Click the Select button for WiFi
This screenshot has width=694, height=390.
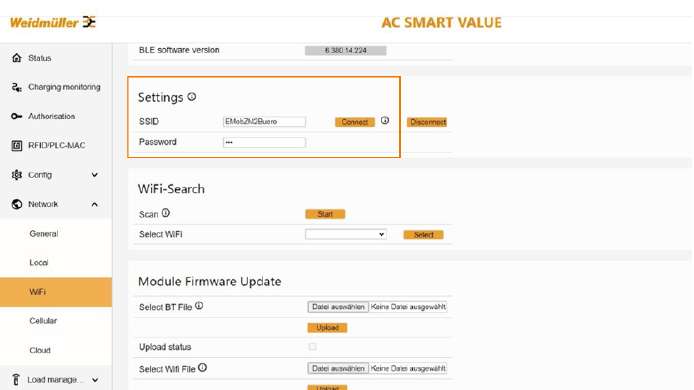pos(423,235)
